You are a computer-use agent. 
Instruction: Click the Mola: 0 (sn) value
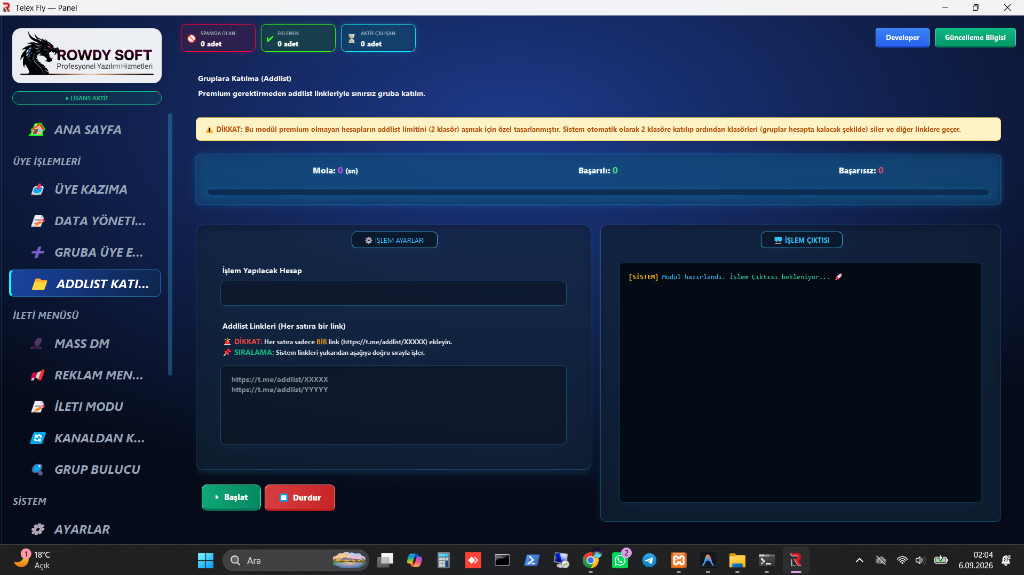coord(335,171)
